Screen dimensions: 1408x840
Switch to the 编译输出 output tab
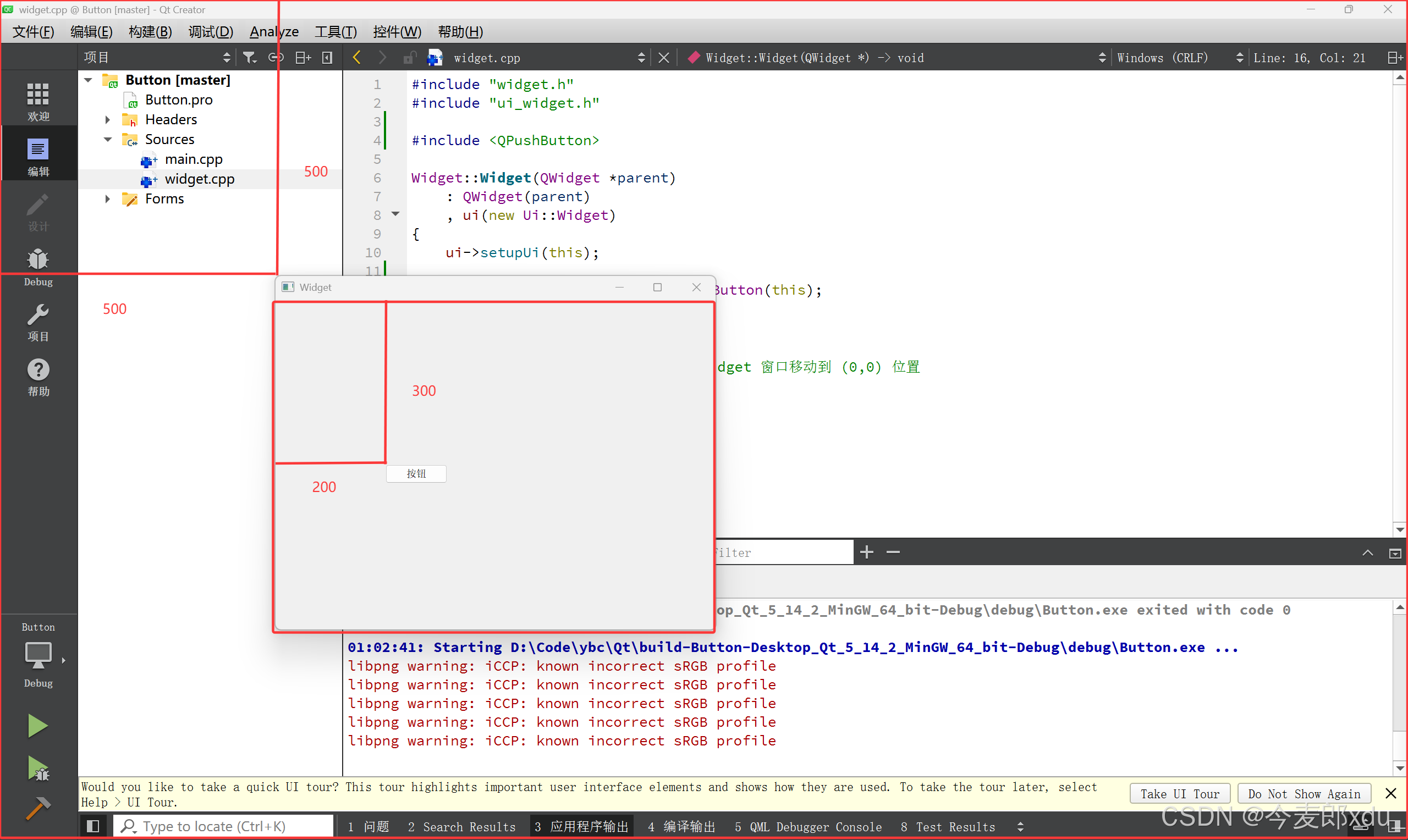(681, 827)
